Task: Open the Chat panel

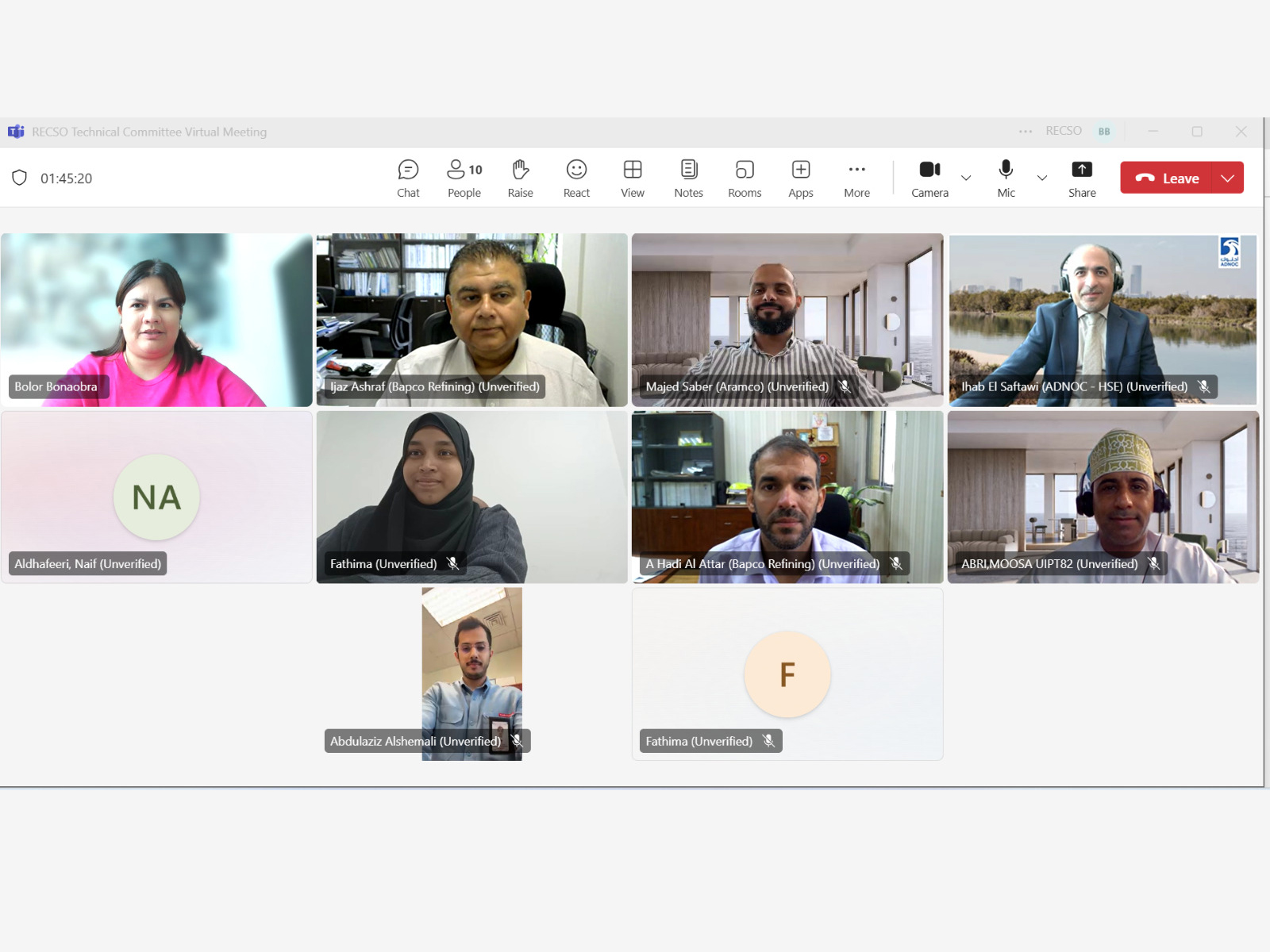Action: point(408,178)
